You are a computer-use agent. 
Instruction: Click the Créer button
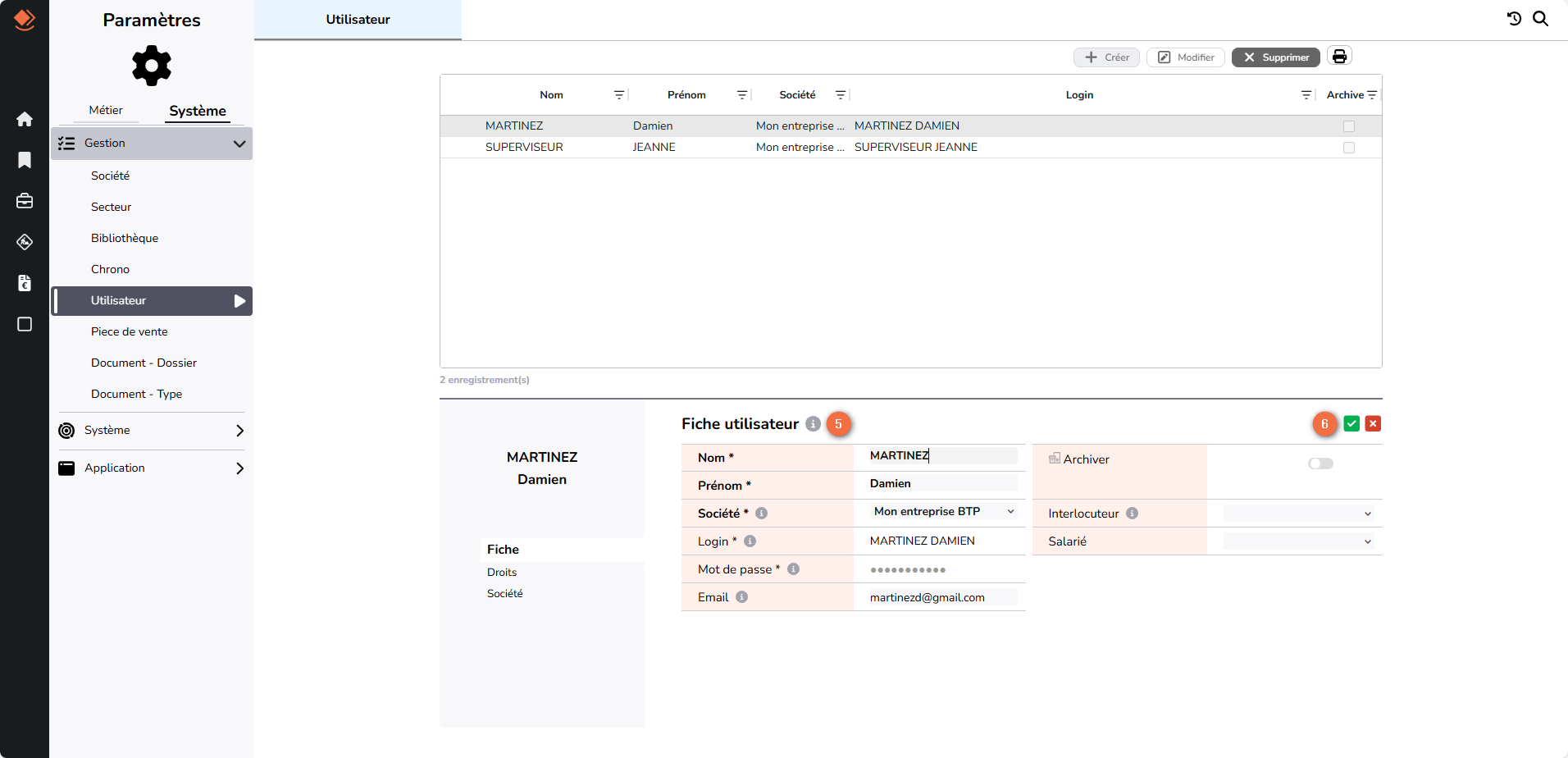click(x=1106, y=57)
